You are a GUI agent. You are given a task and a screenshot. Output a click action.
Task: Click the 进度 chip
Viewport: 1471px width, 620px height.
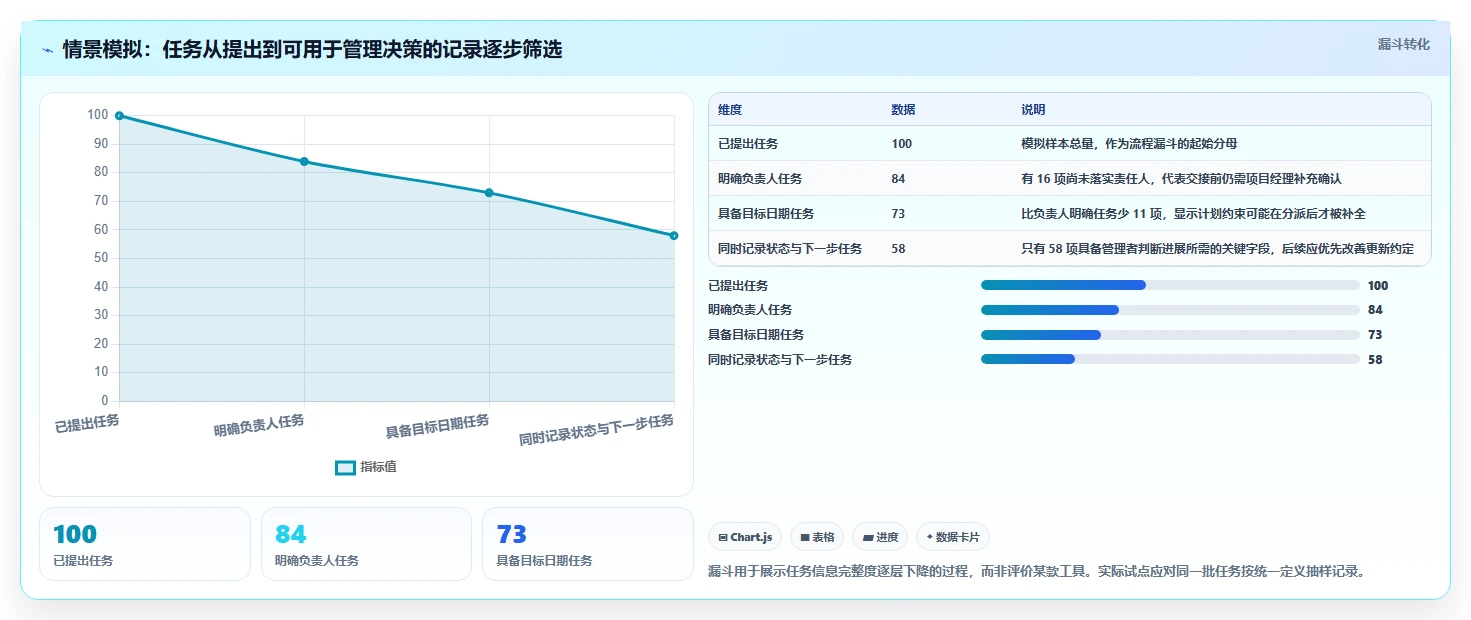coord(880,537)
